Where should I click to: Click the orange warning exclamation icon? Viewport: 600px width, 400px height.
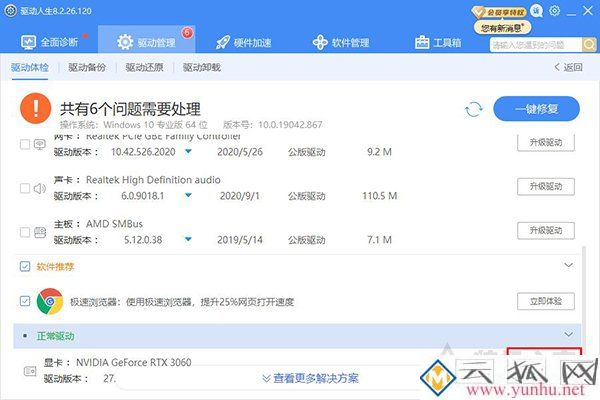pyautogui.click(x=36, y=108)
